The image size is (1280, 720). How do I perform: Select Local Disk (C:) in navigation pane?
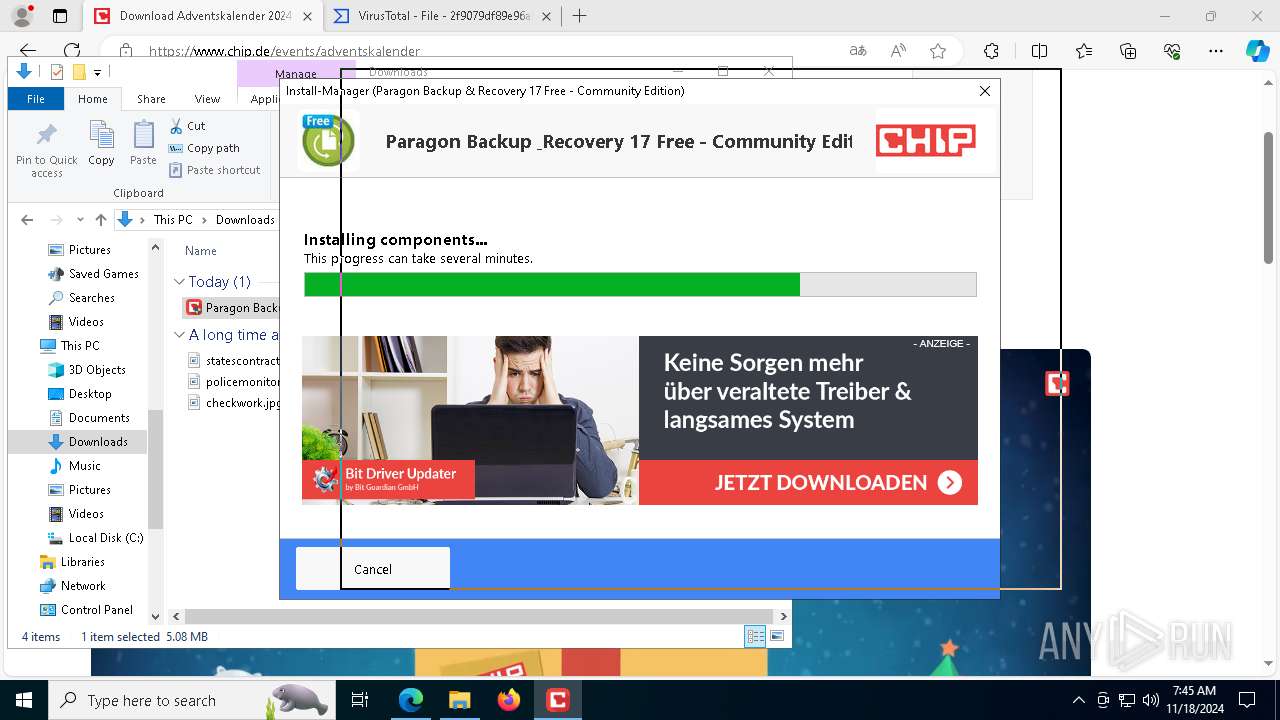point(106,538)
